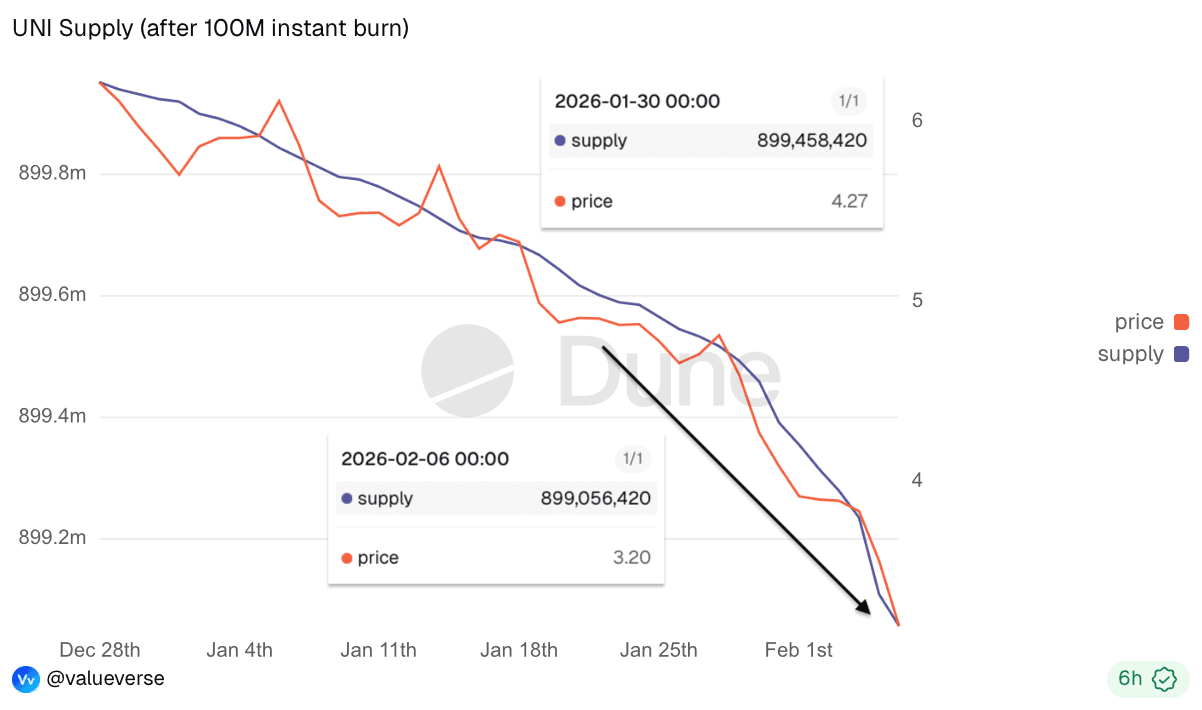
Task: Toggle the price series via legend label
Action: (x=1139, y=322)
